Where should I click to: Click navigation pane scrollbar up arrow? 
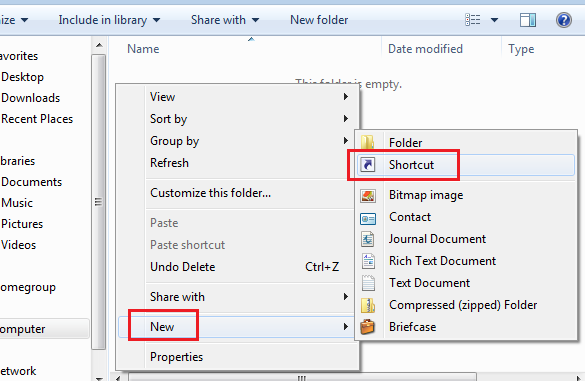[x=99, y=46]
